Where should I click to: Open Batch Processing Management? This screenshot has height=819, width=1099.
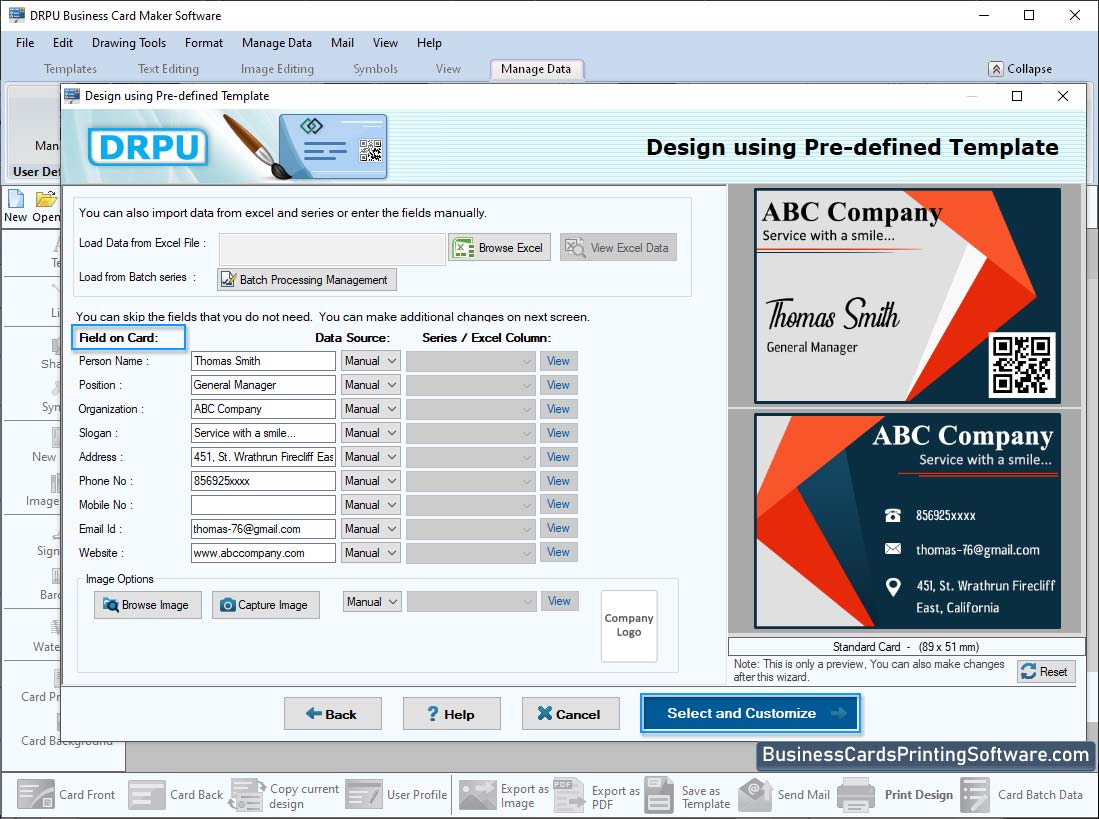pos(307,280)
